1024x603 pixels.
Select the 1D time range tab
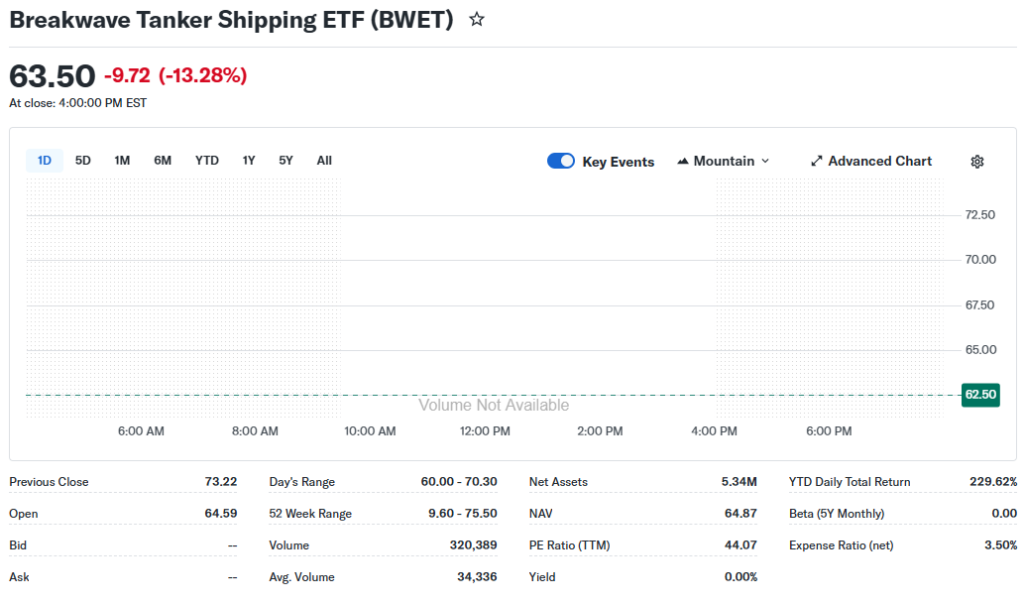point(44,160)
